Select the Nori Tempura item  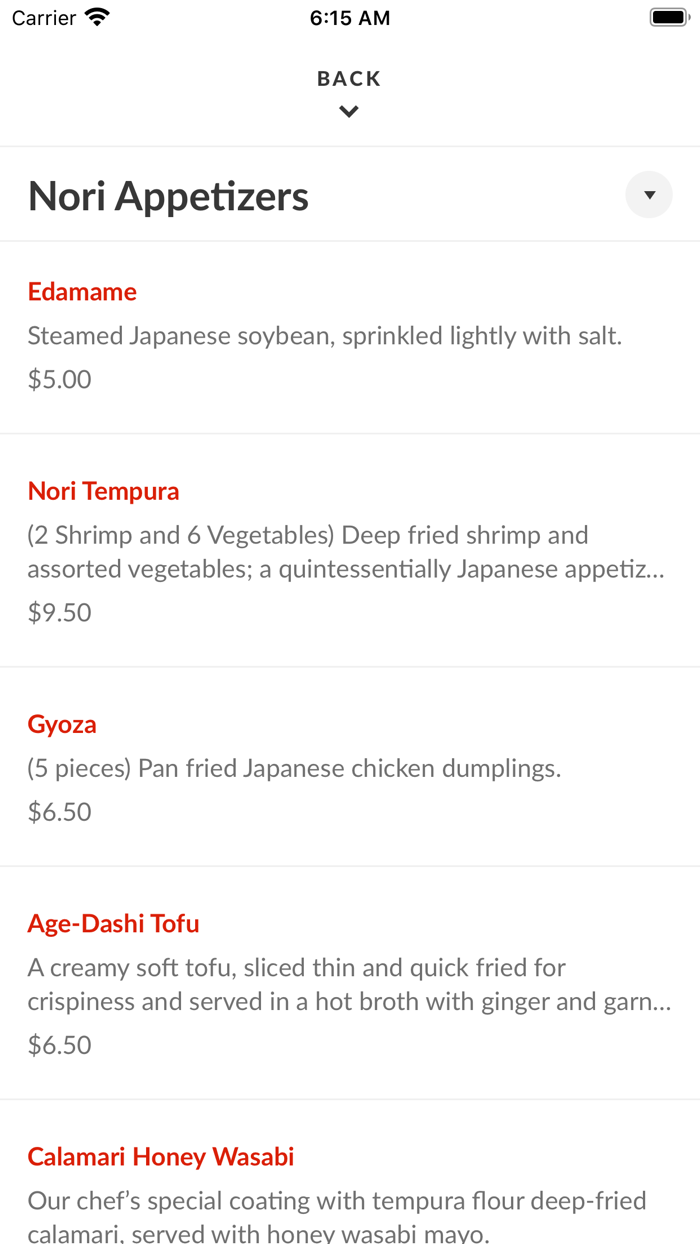click(103, 491)
